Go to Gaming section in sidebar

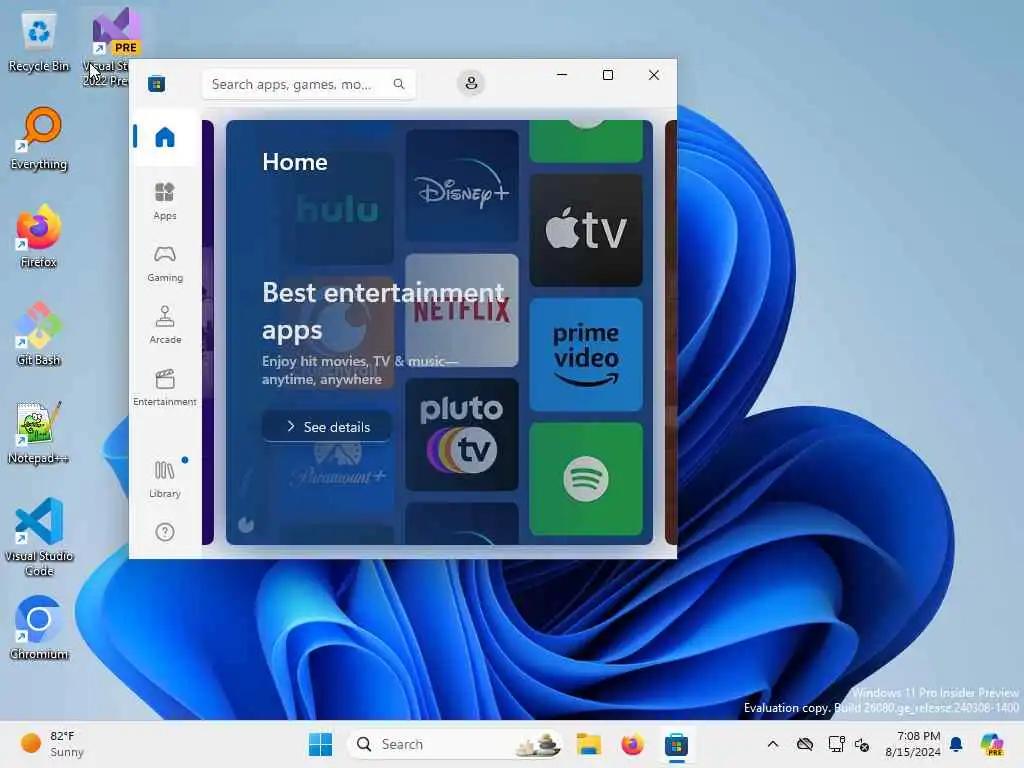(165, 263)
